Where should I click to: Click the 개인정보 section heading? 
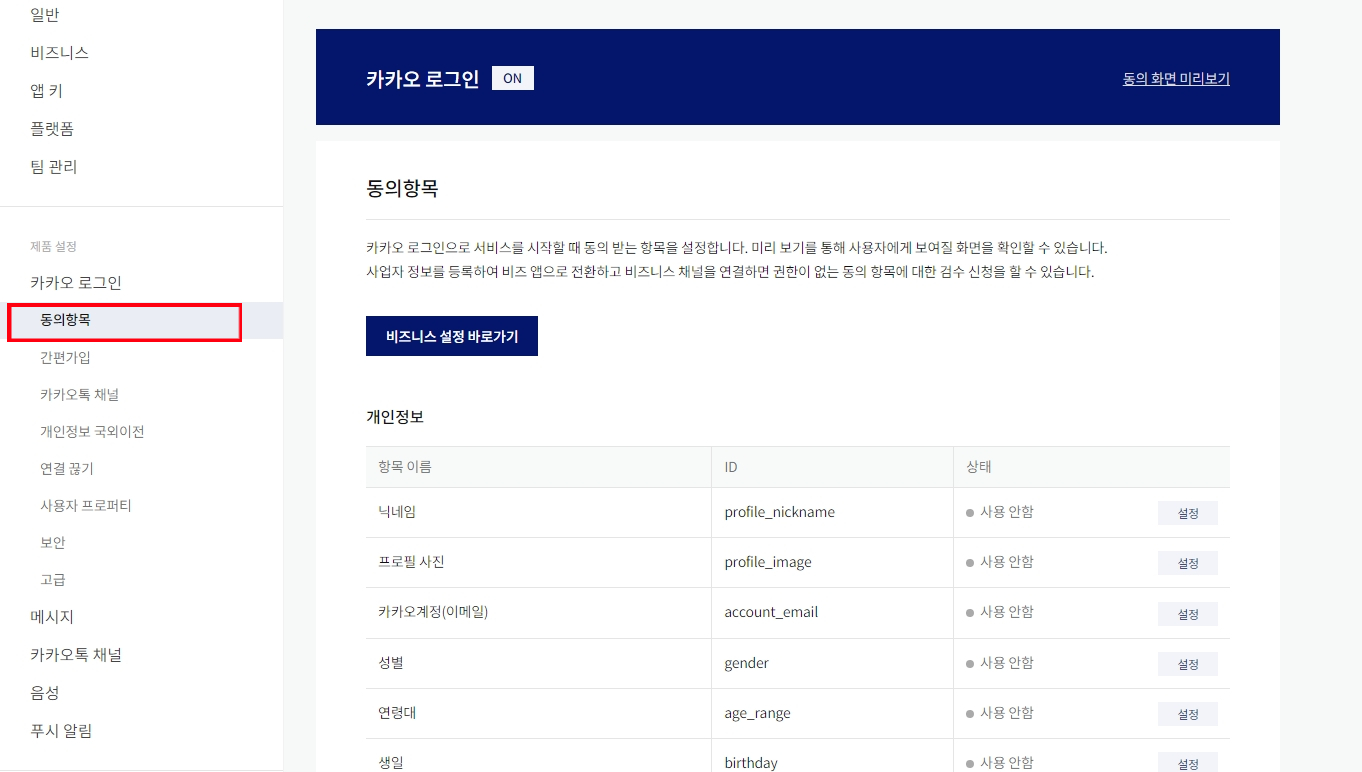(395, 417)
